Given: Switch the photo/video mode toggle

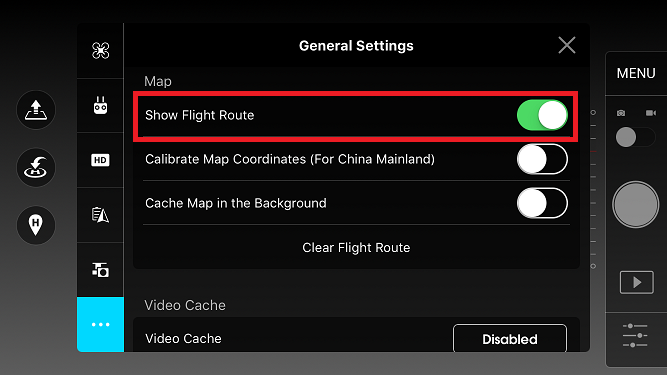Looking at the screenshot, I should coord(636,137).
